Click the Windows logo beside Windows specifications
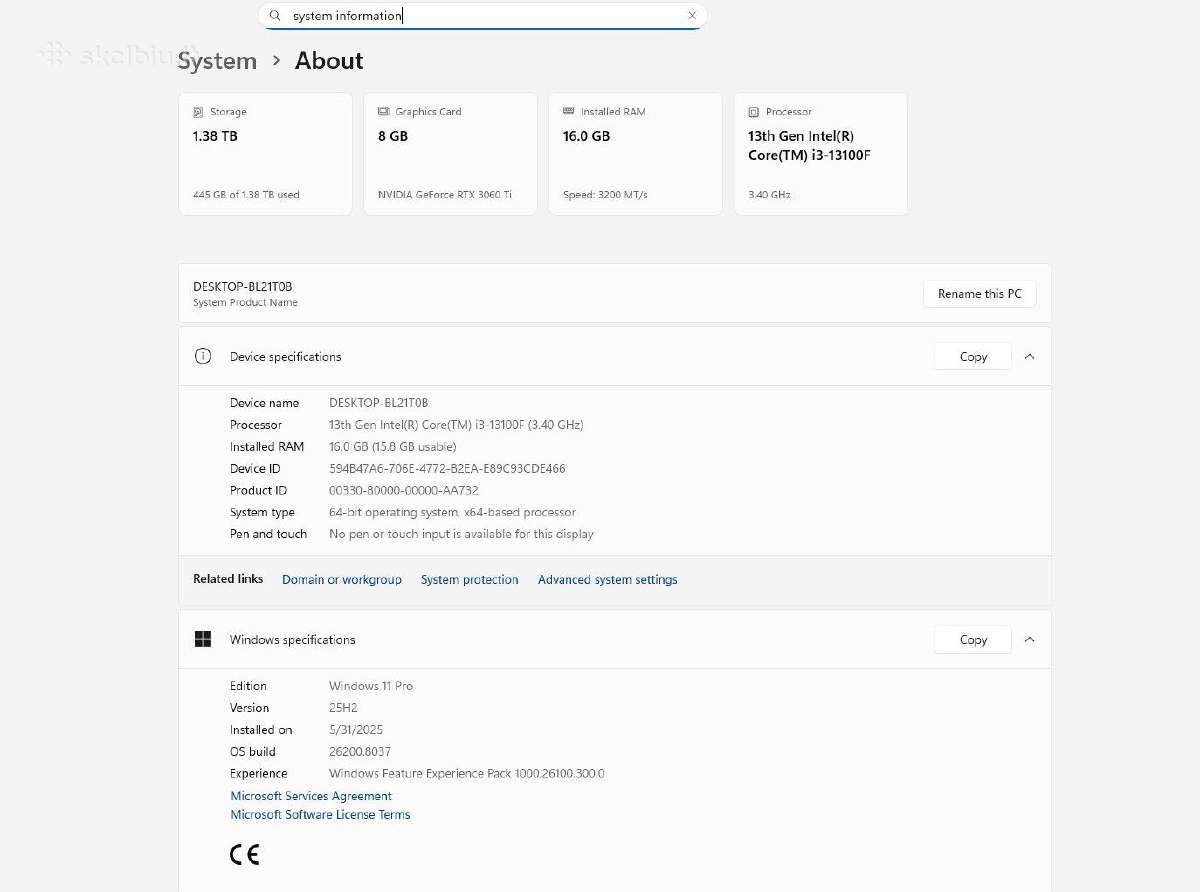 click(x=203, y=639)
